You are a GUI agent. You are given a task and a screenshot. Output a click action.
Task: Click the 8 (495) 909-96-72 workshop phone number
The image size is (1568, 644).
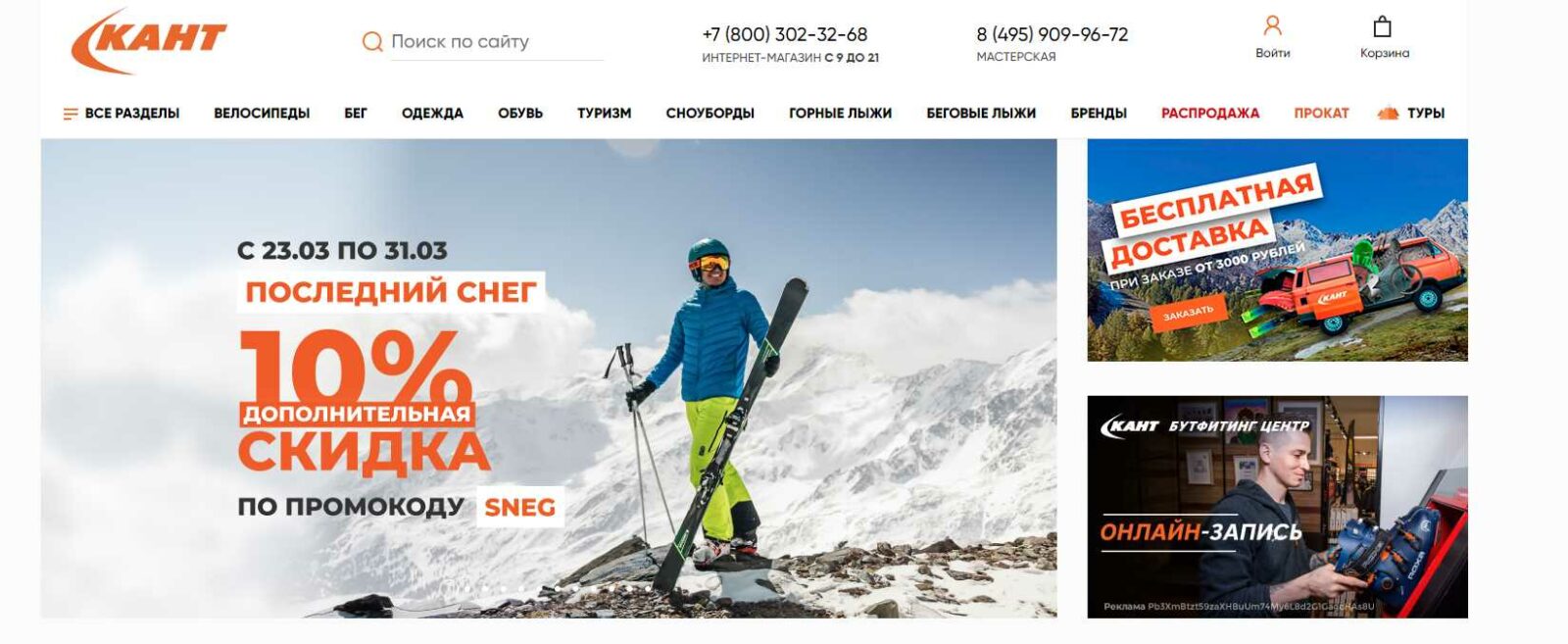pyautogui.click(x=1052, y=34)
